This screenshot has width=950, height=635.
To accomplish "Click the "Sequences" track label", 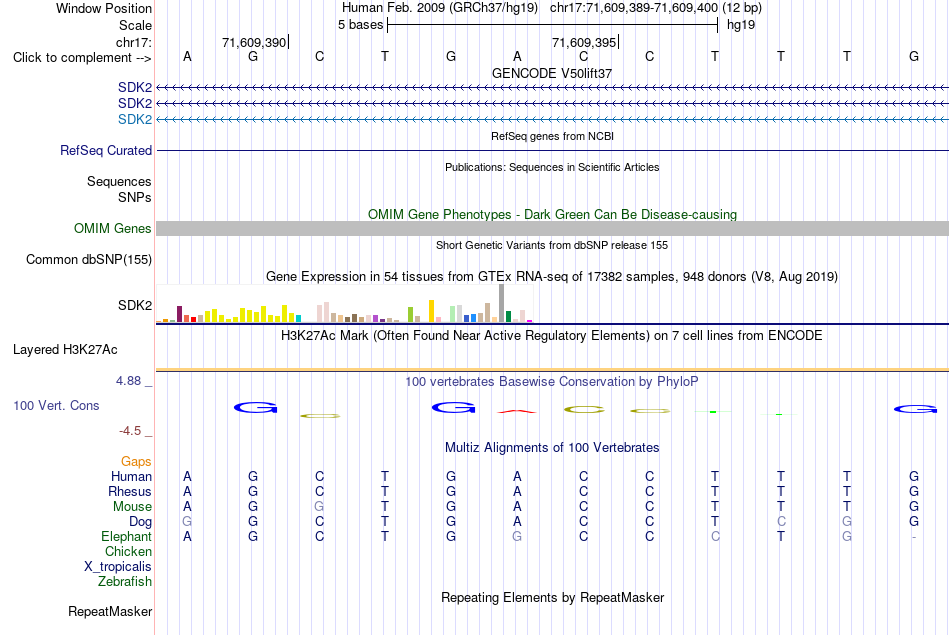I will click(x=119, y=181).
